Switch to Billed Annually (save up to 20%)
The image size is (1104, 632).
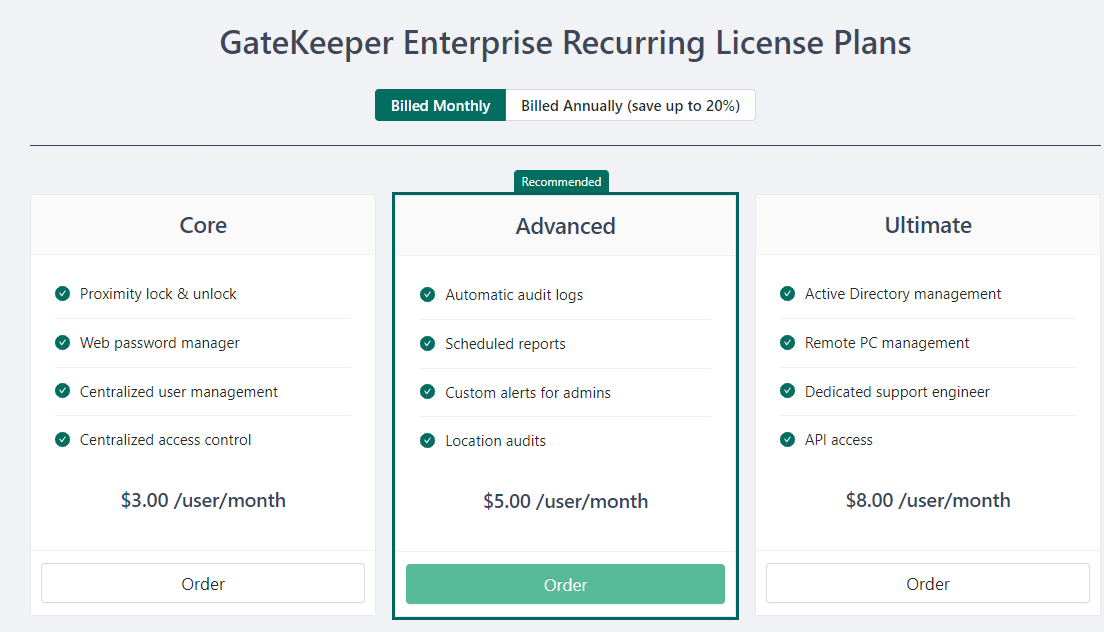pyautogui.click(x=630, y=106)
